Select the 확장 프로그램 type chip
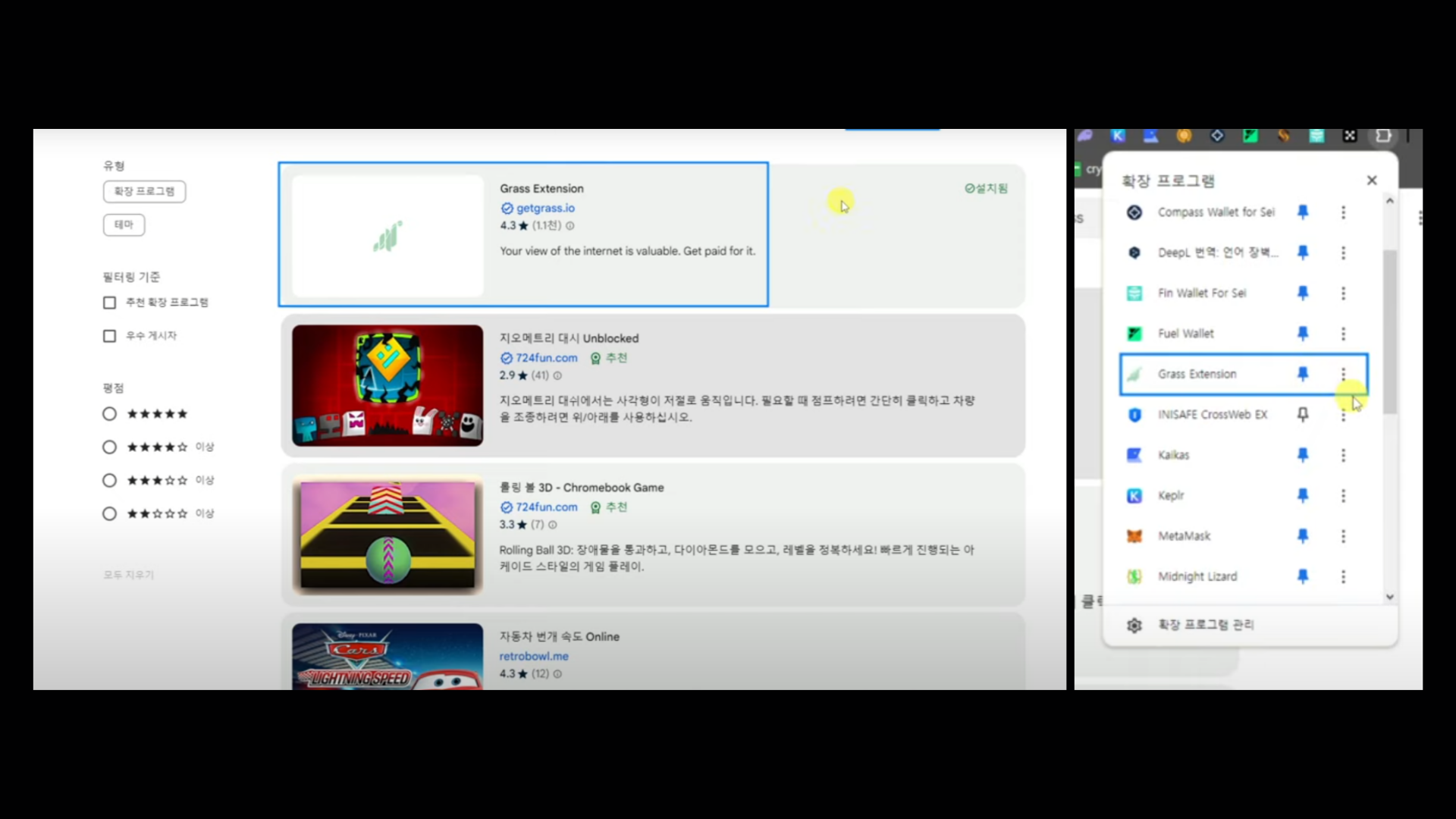The width and height of the screenshot is (1456, 819). (144, 191)
